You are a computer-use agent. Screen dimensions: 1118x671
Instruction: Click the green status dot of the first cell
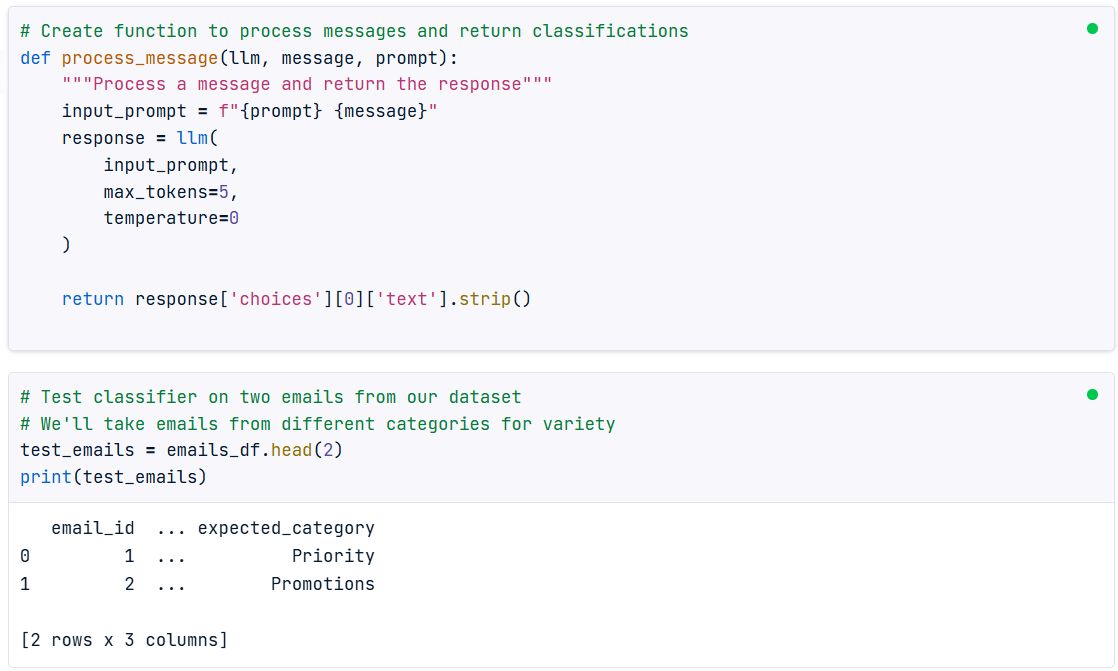tap(1092, 28)
